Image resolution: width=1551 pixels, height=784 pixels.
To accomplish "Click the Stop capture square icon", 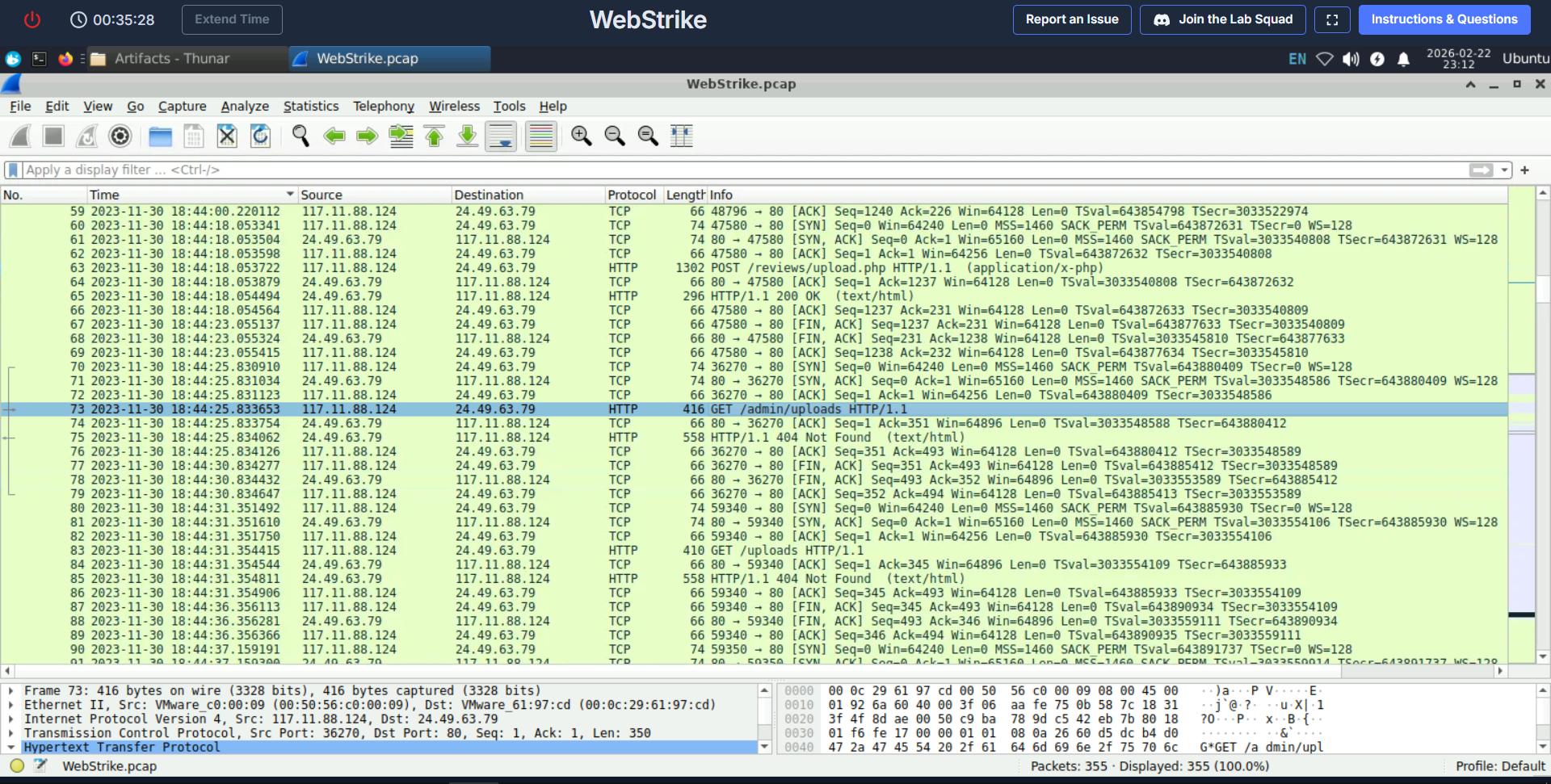I will coord(53,136).
